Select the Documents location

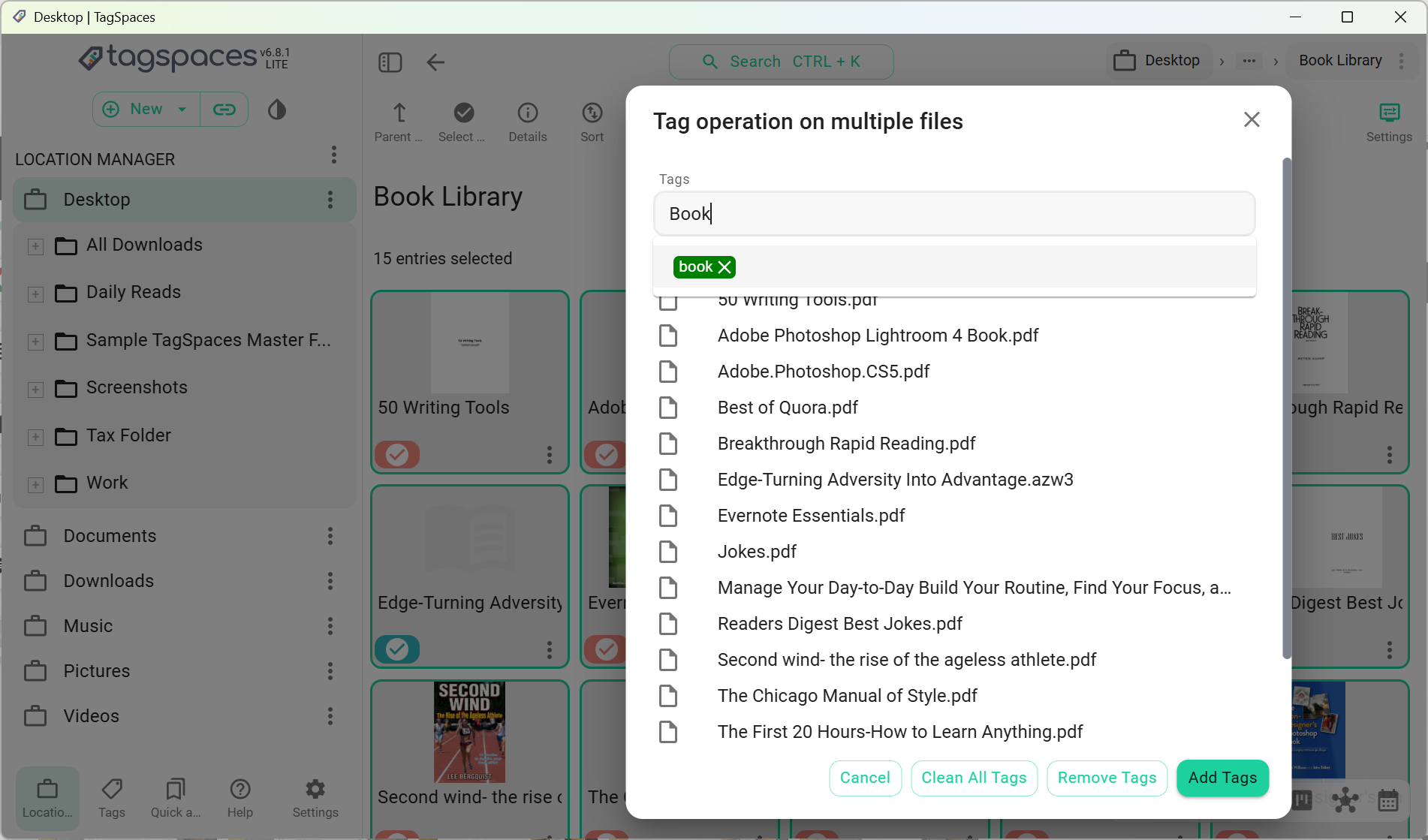pyautogui.click(x=184, y=536)
